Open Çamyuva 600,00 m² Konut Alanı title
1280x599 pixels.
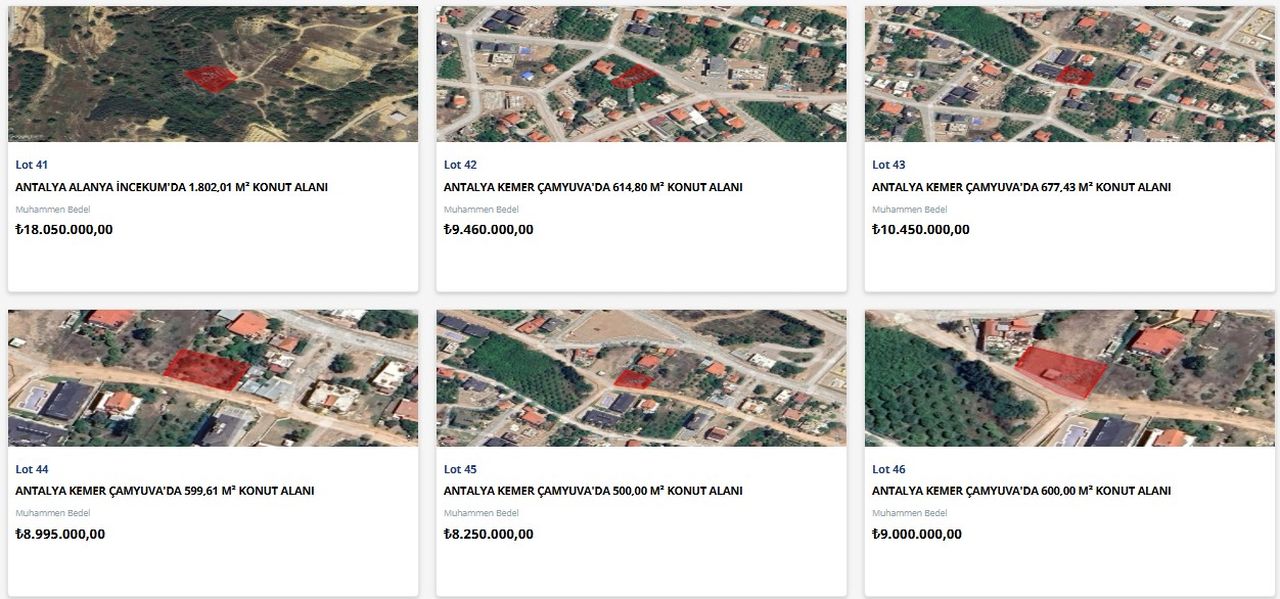click(1021, 491)
